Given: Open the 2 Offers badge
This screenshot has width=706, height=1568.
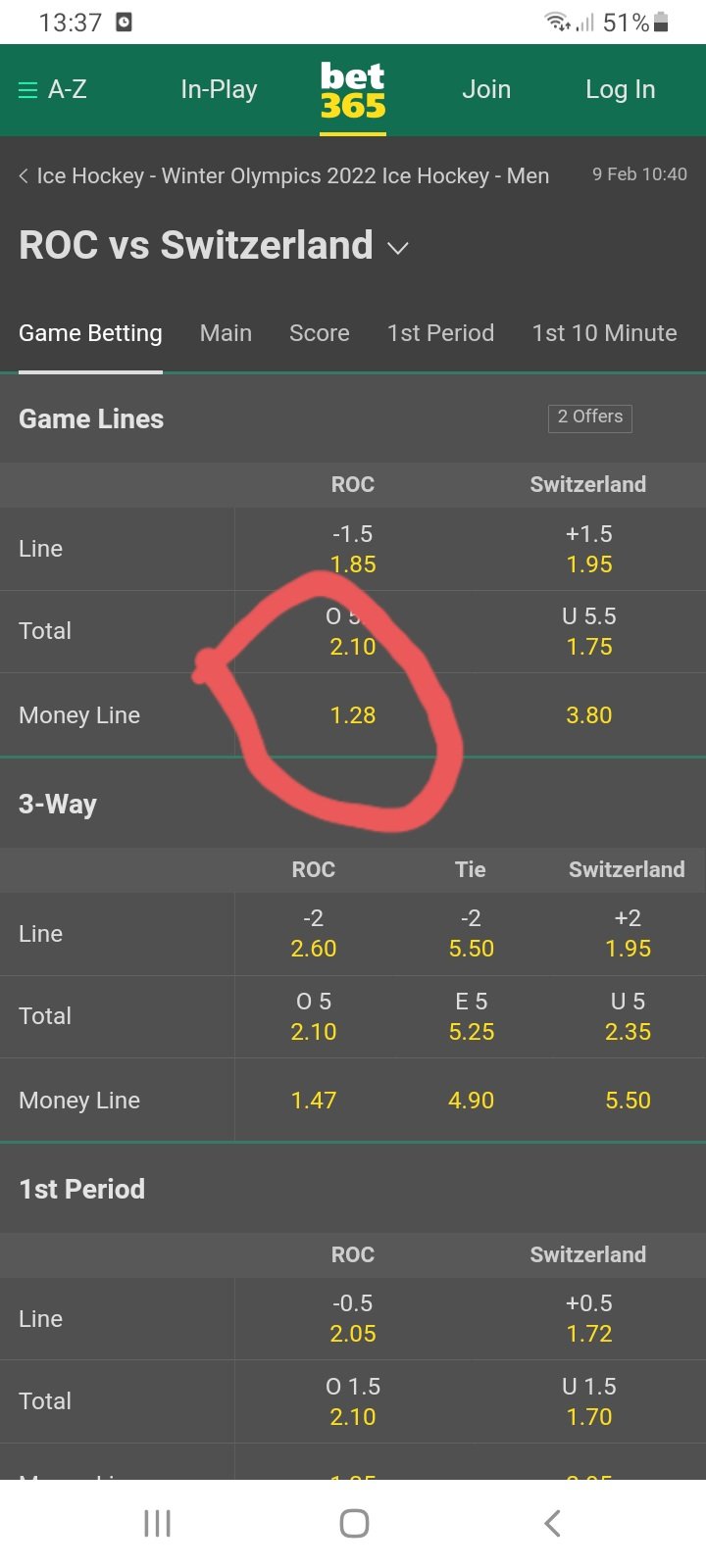Looking at the screenshot, I should (x=589, y=417).
